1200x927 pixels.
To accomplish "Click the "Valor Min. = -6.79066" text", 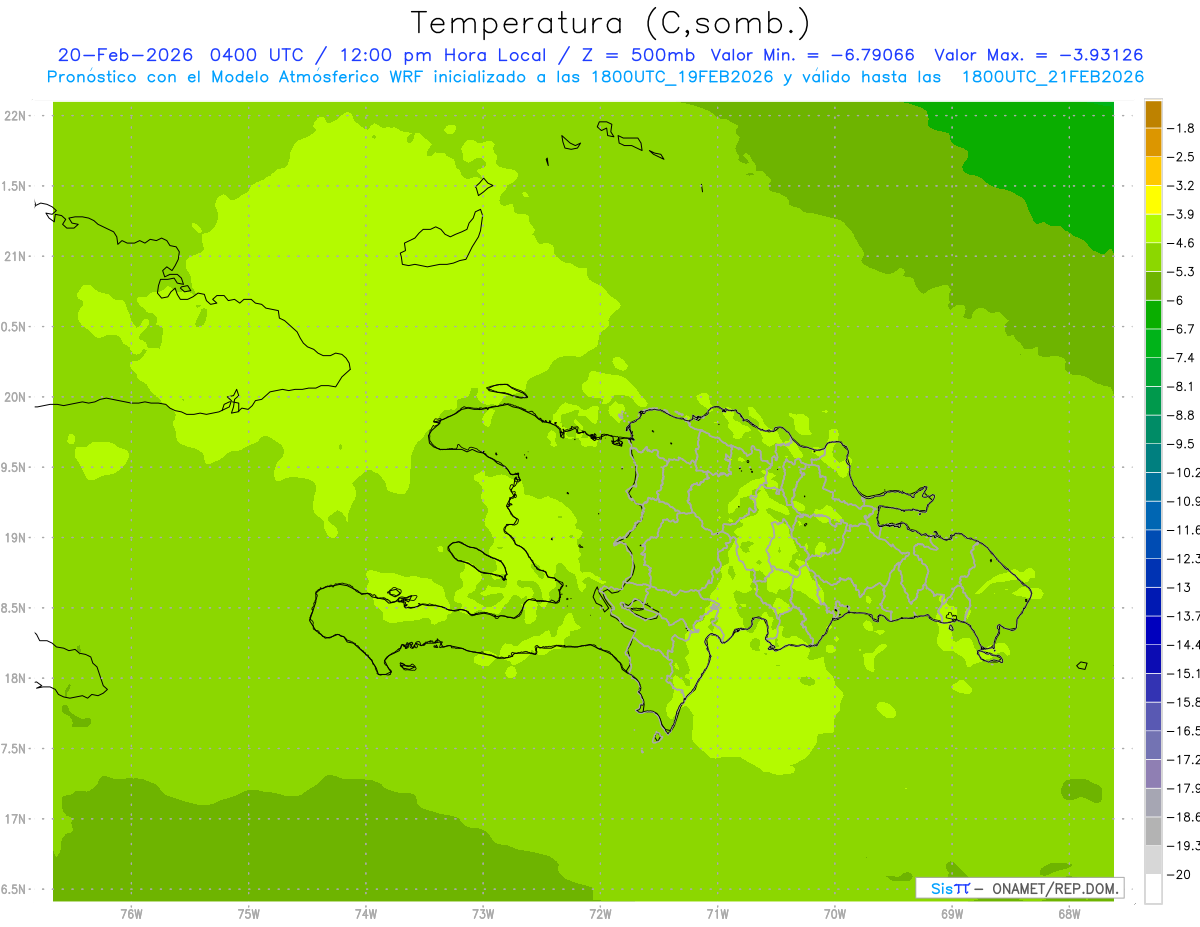I will 812,55.
